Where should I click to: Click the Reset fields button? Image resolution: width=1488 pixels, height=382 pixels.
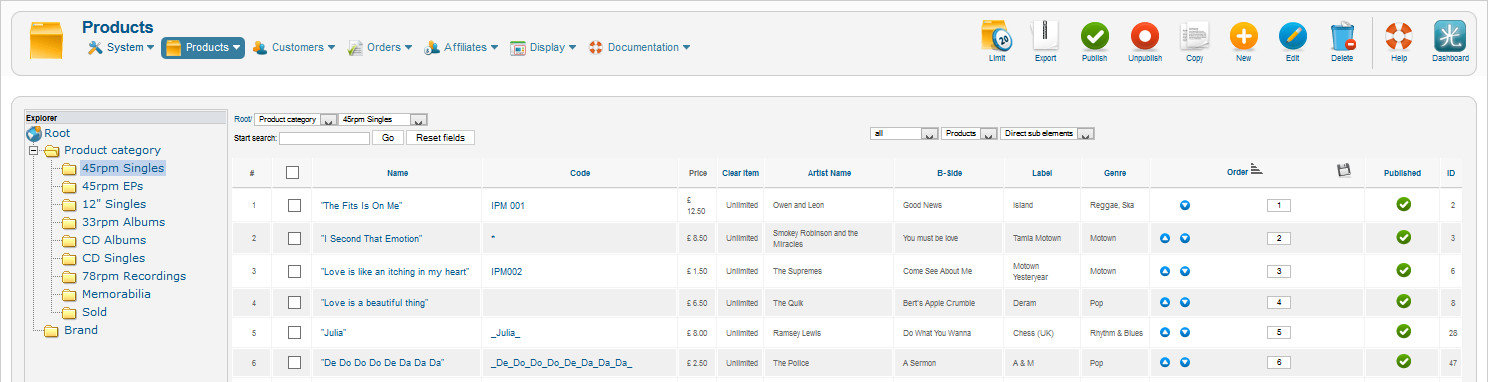click(440, 138)
